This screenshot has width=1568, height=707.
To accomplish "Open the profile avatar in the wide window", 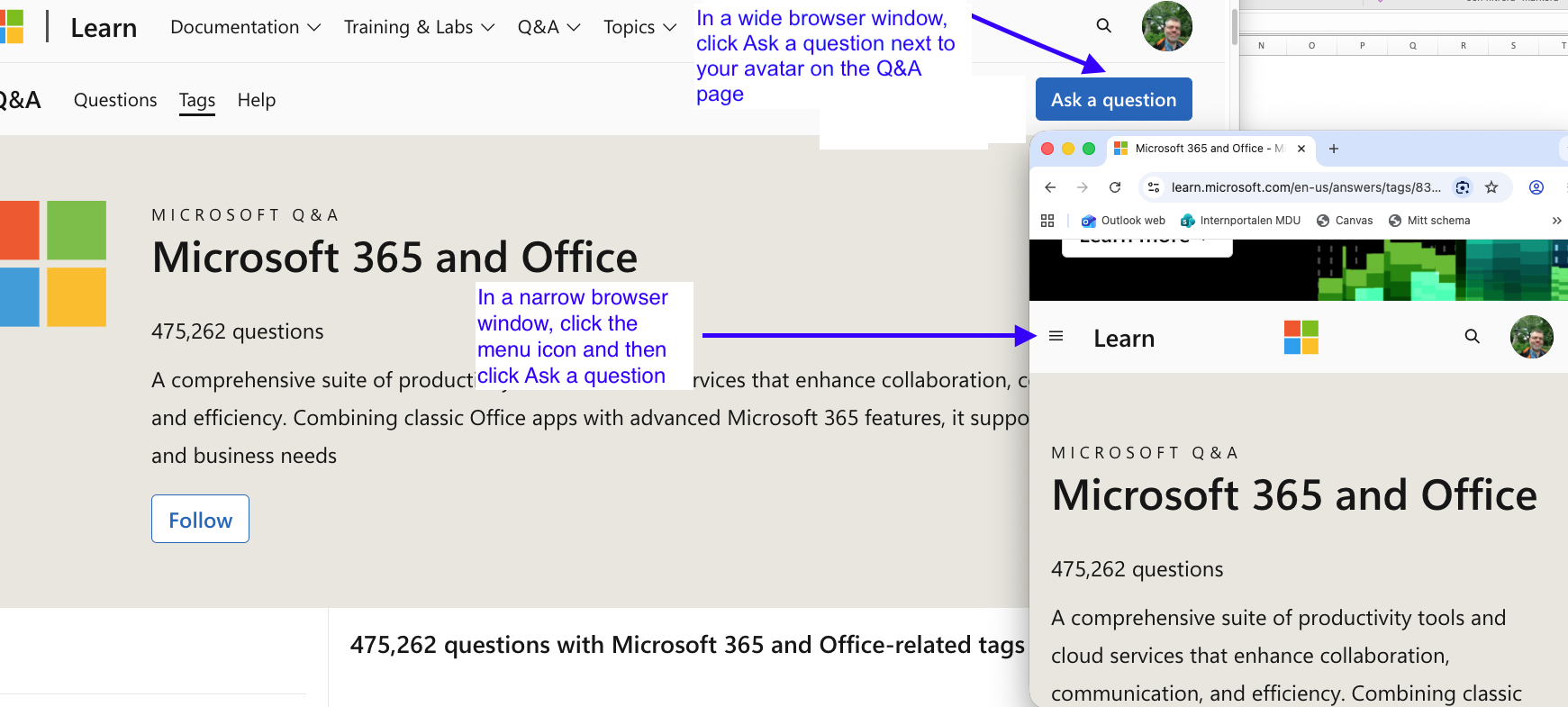I will tap(1166, 26).
